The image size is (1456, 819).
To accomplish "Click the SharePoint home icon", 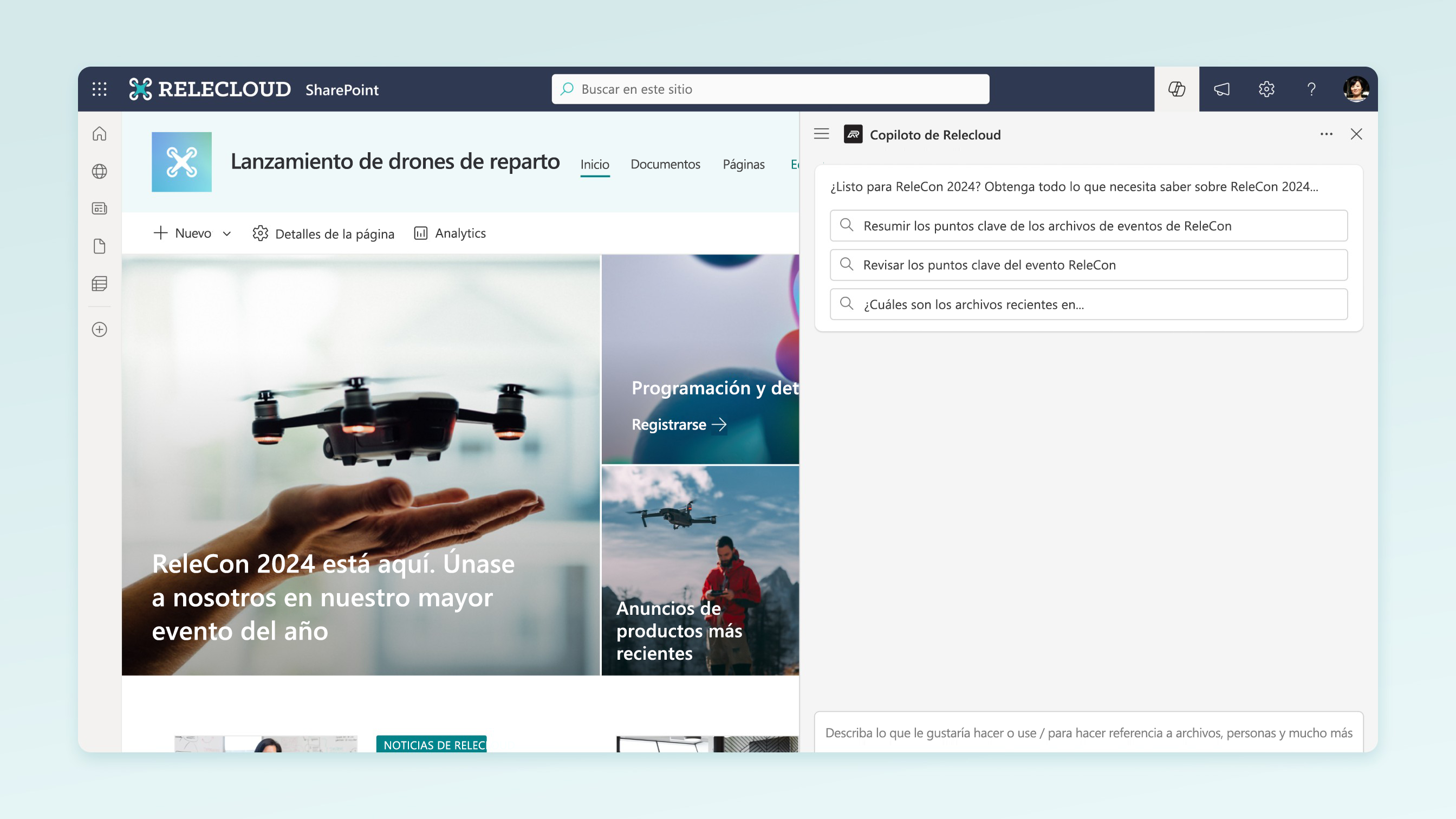I will (99, 133).
